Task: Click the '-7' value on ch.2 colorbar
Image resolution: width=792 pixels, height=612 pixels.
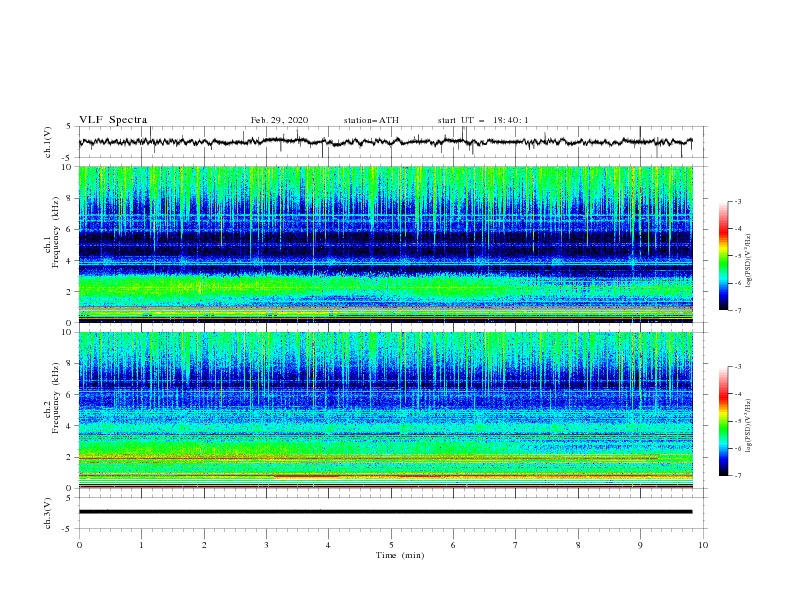Action: click(x=737, y=475)
